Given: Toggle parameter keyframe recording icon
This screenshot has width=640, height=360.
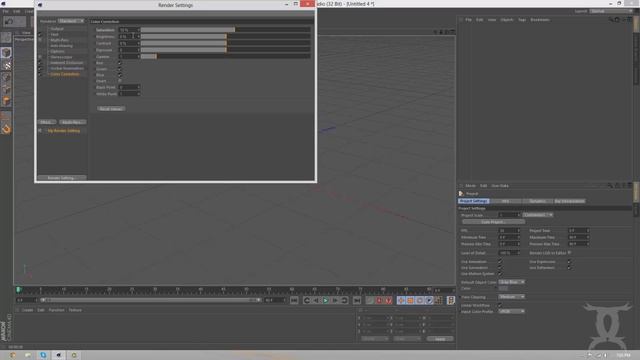Looking at the screenshot, I should [429, 300].
